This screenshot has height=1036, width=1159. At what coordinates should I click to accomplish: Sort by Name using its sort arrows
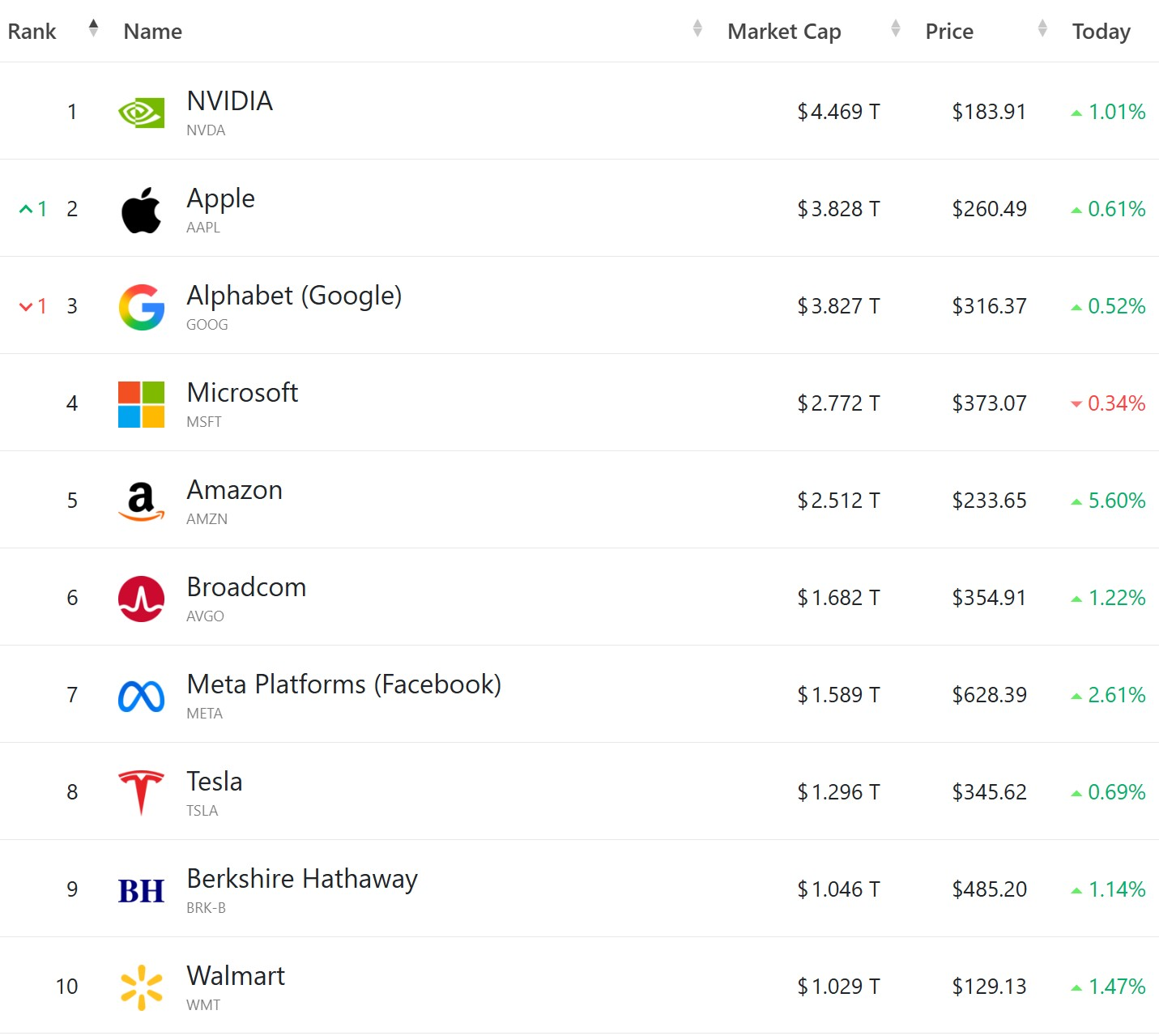[x=697, y=29]
